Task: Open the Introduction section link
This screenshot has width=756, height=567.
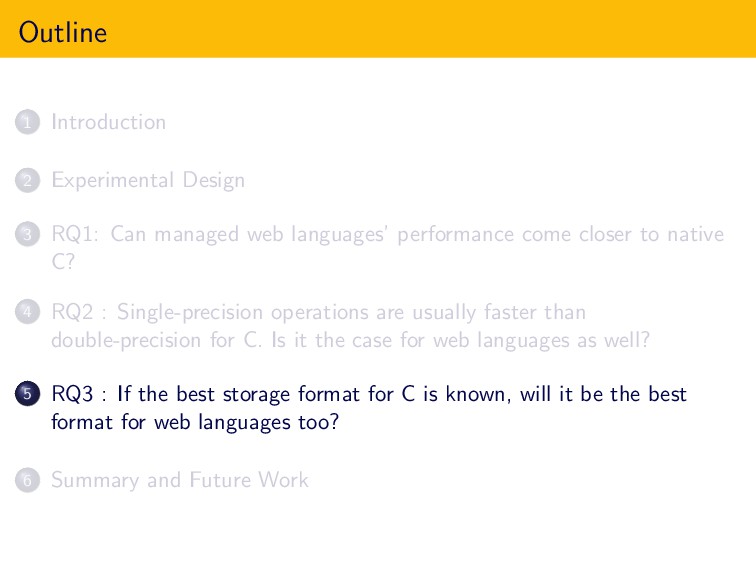Action: tap(108, 122)
